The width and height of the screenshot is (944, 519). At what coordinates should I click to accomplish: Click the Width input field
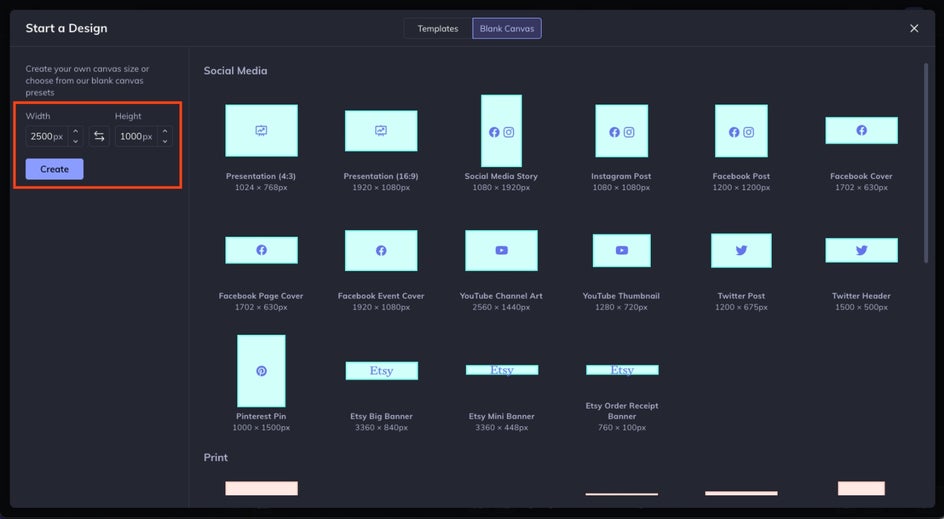point(45,136)
